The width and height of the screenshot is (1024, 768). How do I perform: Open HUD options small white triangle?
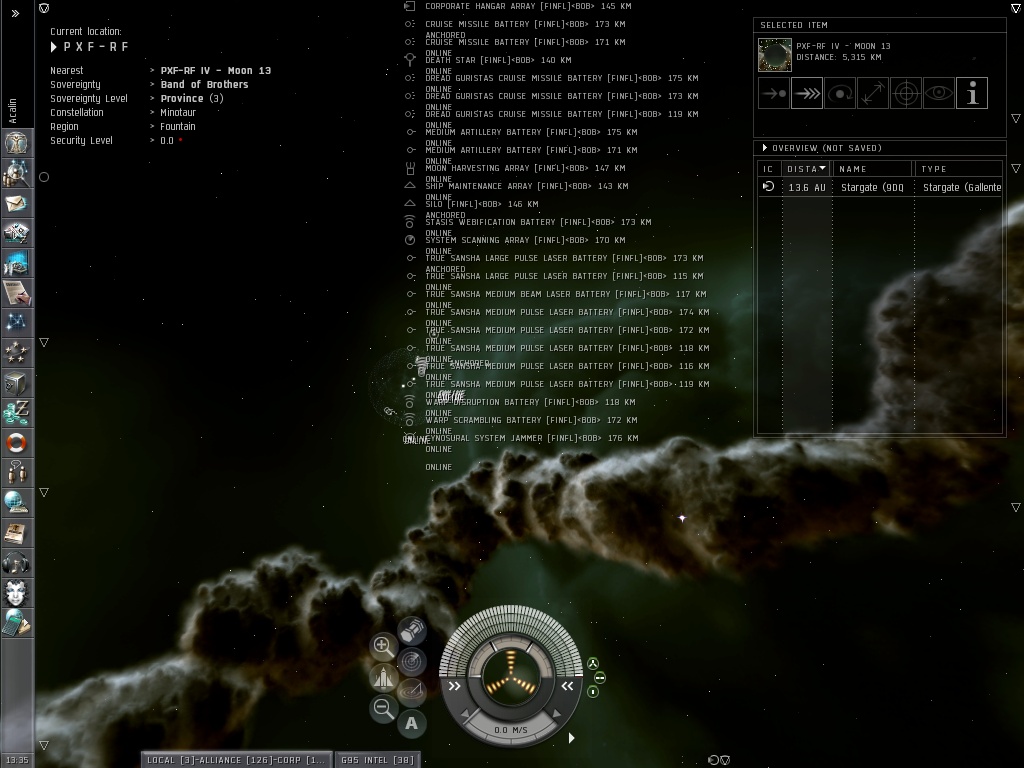571,738
